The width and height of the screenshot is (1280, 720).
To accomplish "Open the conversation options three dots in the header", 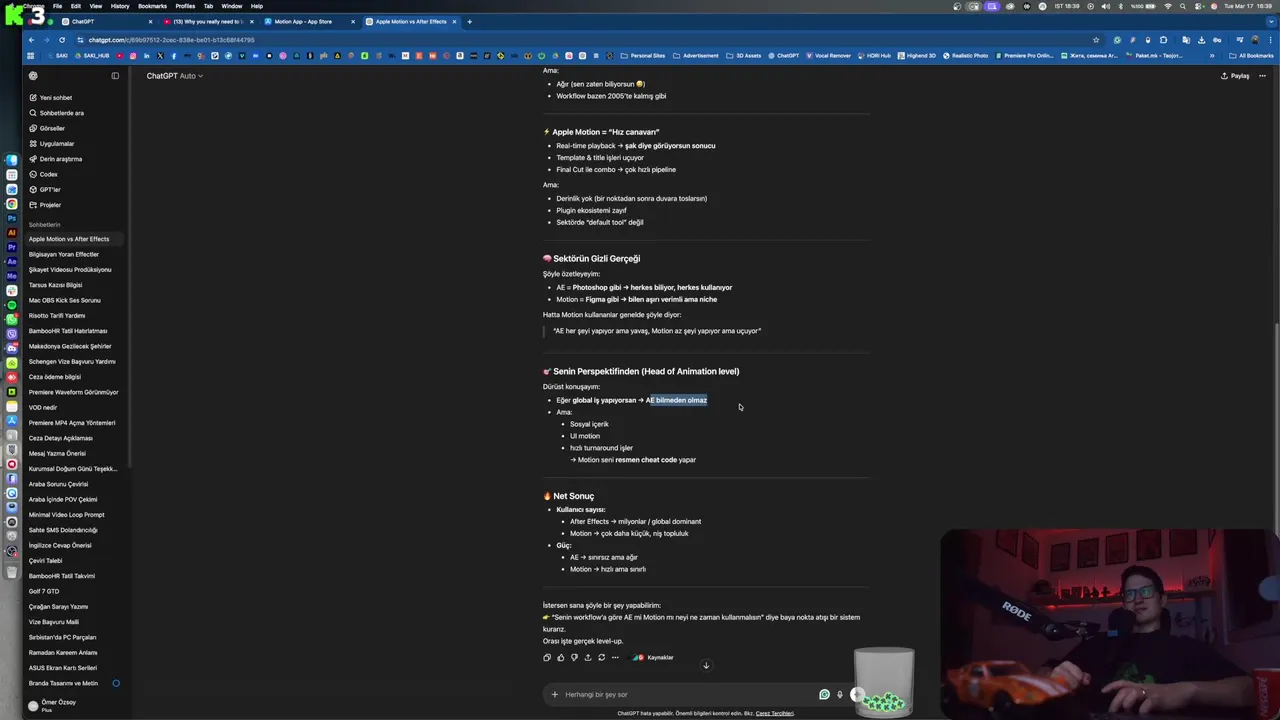I will pyautogui.click(x=1262, y=76).
